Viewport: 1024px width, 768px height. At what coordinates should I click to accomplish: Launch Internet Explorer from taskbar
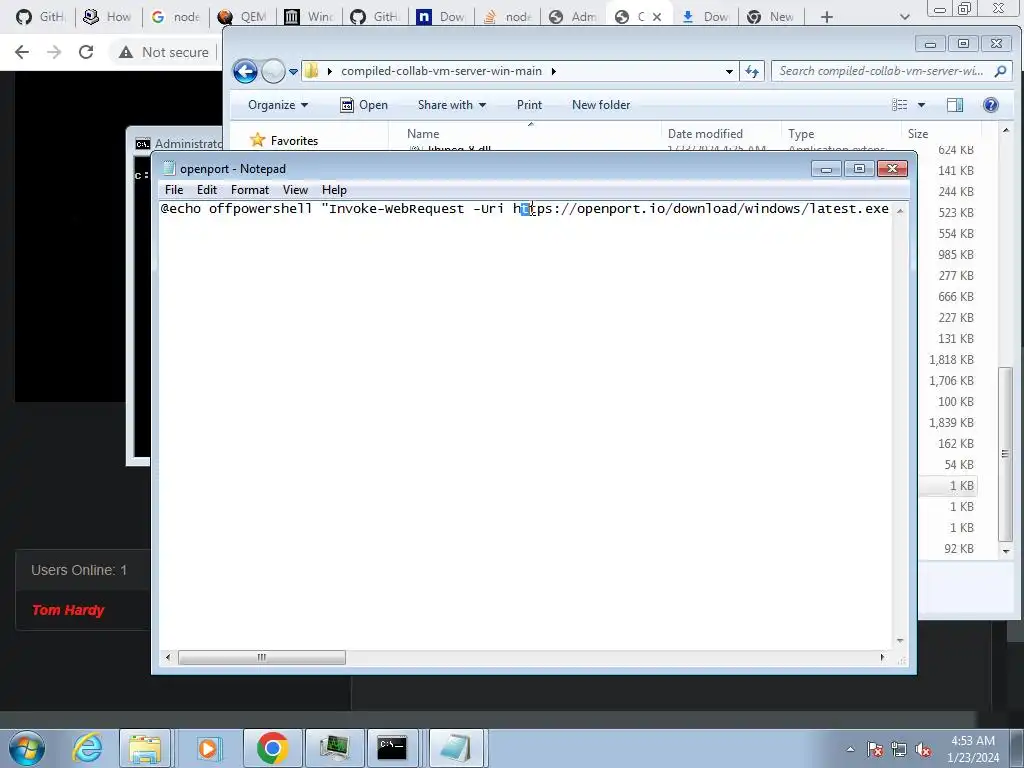pyautogui.click(x=87, y=748)
